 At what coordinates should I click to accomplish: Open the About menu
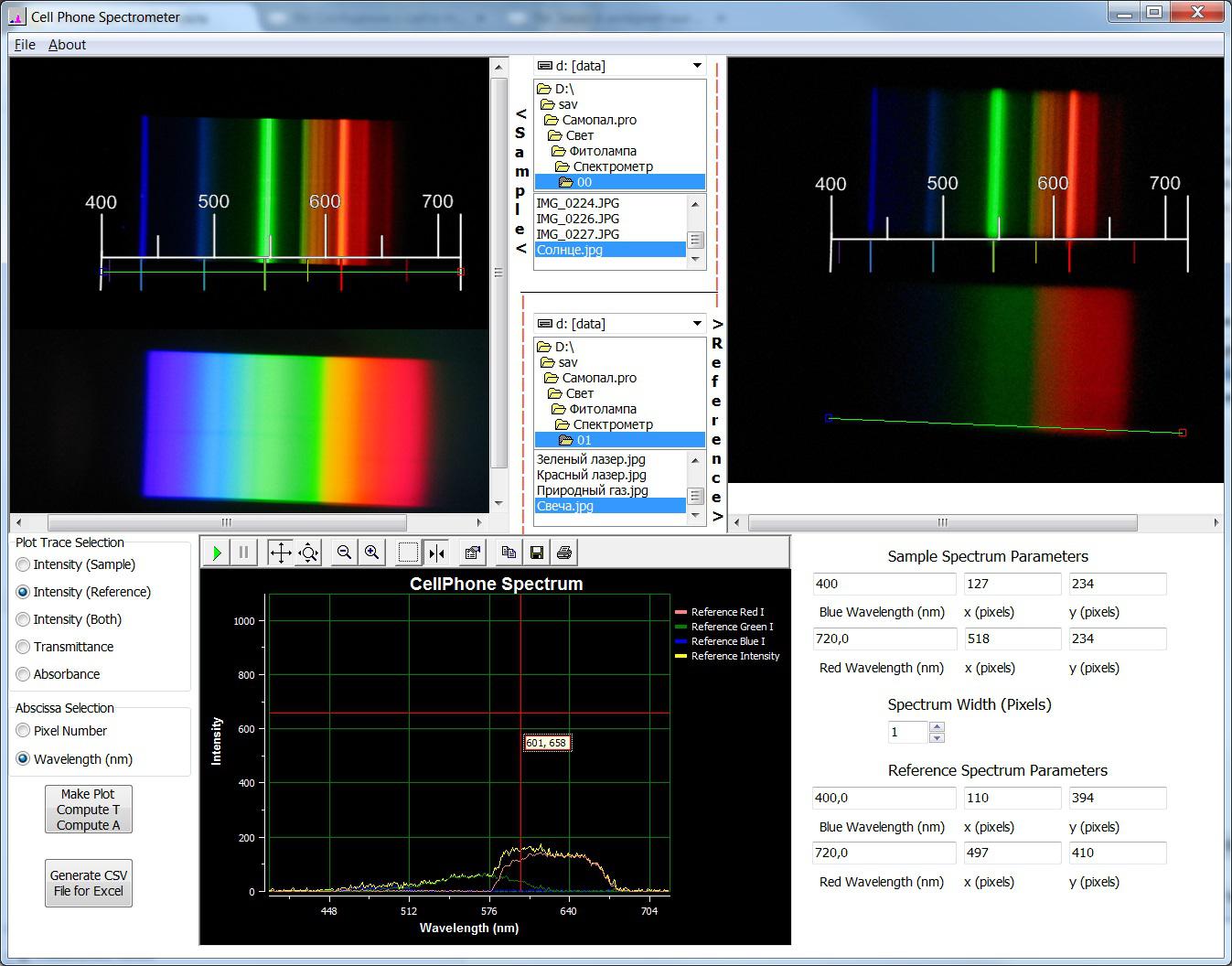tap(67, 45)
